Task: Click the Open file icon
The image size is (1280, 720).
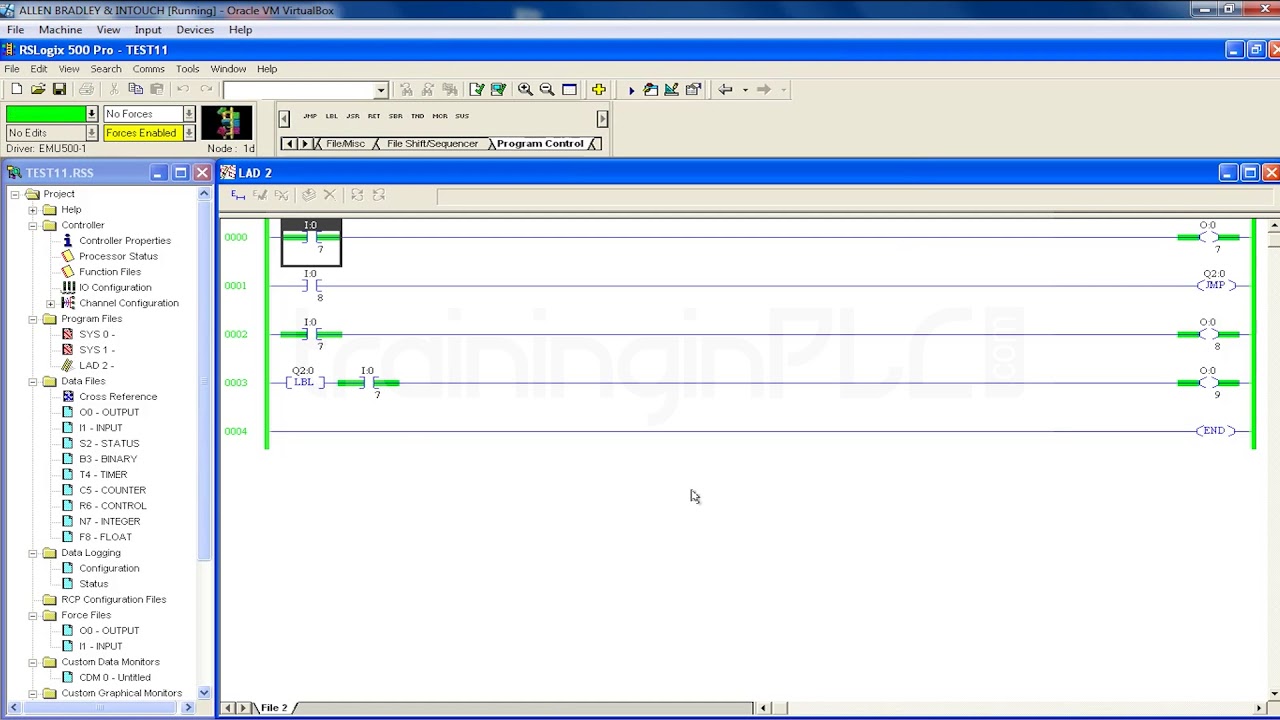Action: pos(38,89)
